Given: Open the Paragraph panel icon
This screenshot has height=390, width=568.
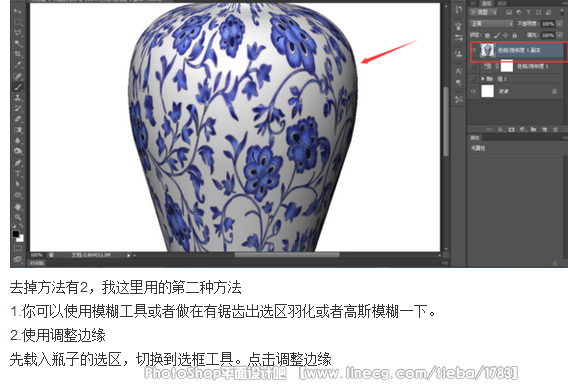Looking at the screenshot, I should (x=459, y=83).
